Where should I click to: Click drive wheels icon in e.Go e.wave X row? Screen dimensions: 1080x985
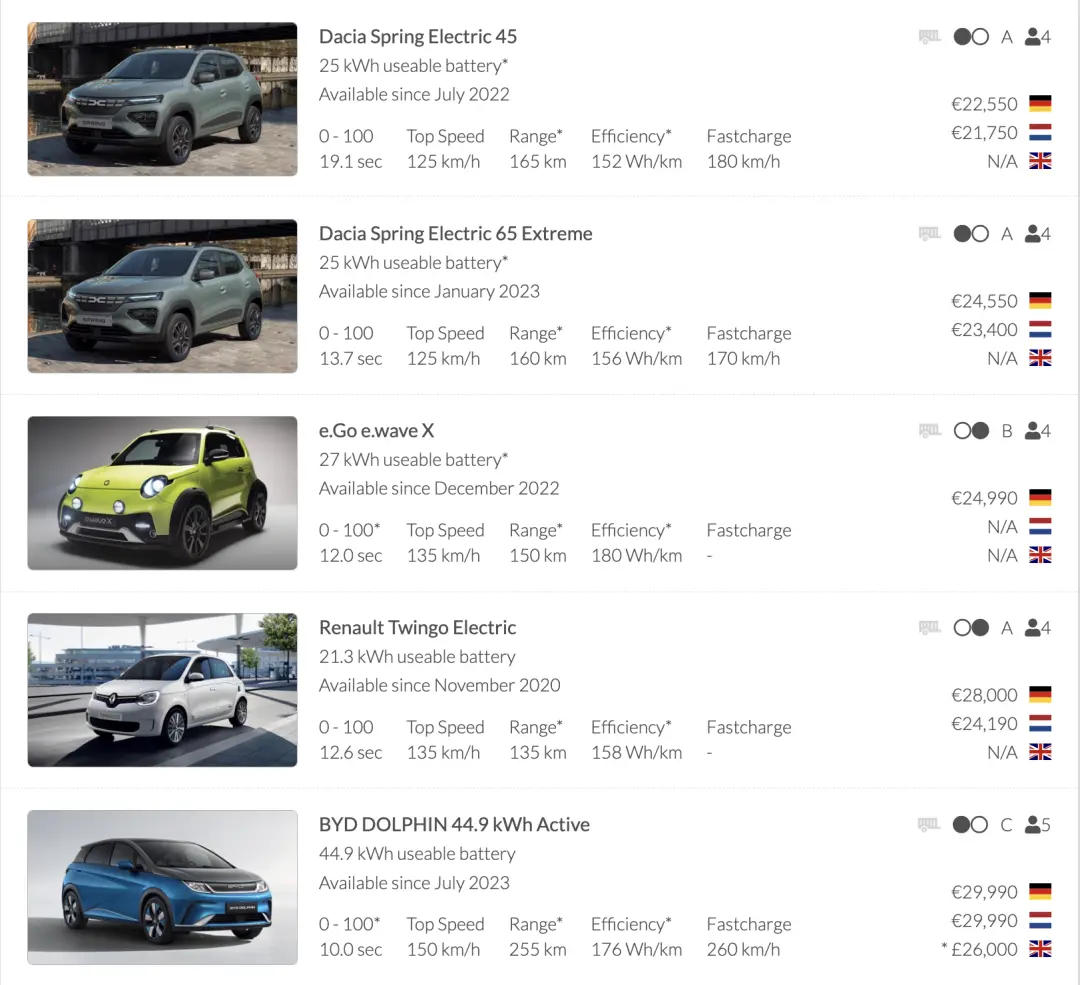click(x=971, y=431)
